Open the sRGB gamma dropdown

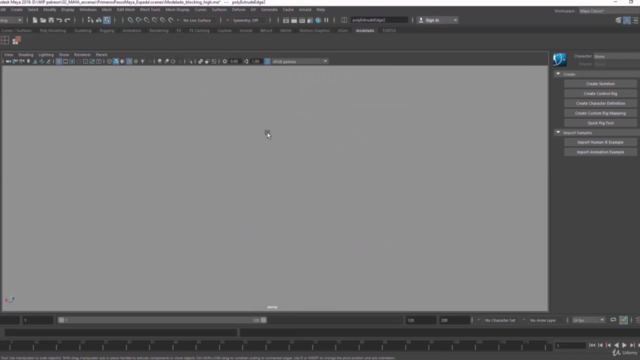click(300, 61)
